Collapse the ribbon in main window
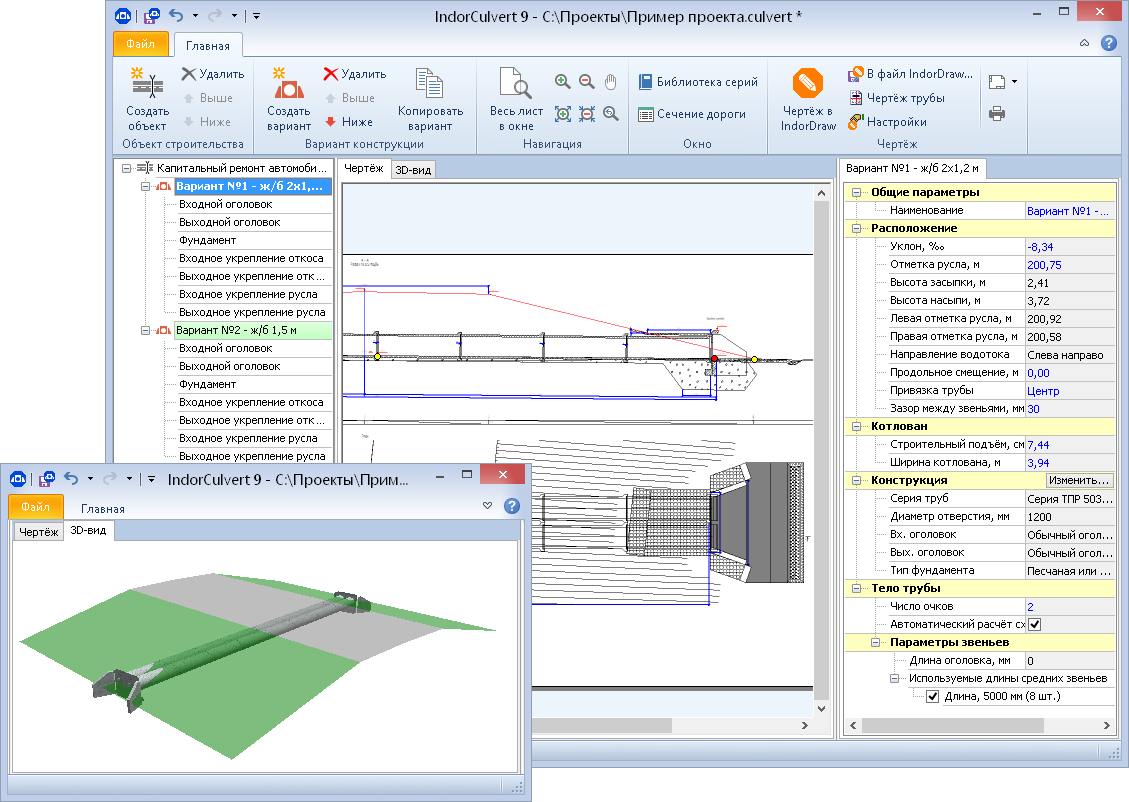This screenshot has height=802, width=1129. (x=1084, y=43)
